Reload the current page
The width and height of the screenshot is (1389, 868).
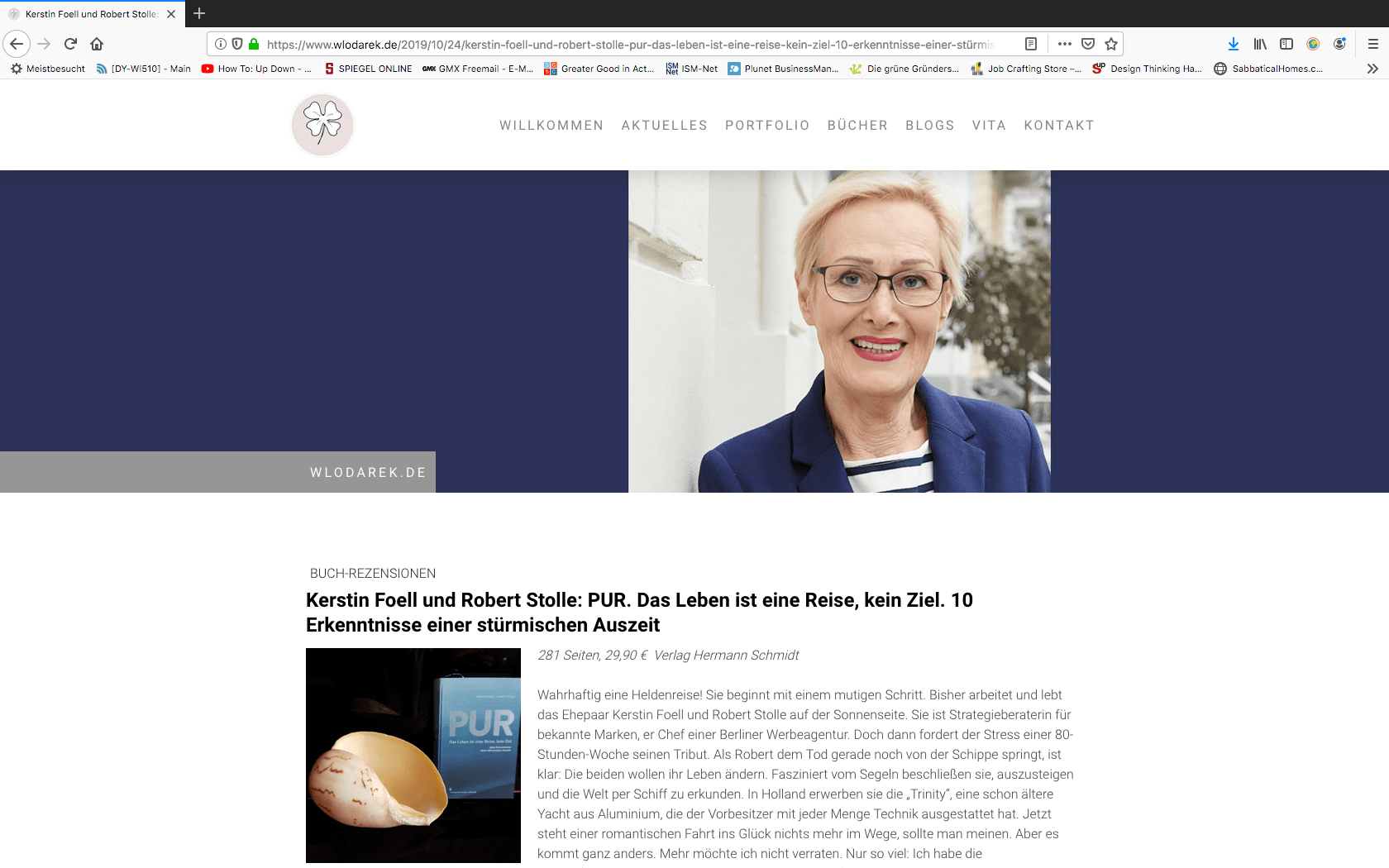point(70,44)
